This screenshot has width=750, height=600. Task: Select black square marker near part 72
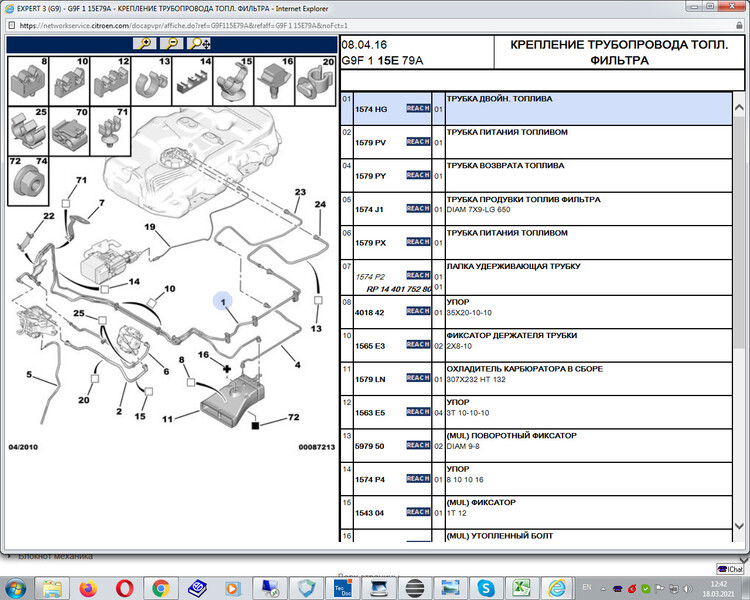click(x=256, y=426)
